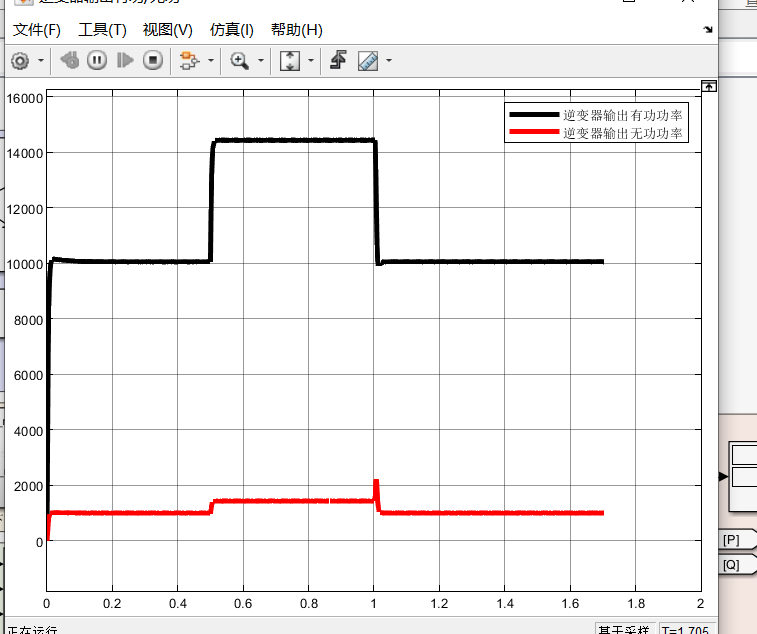This screenshot has width=757, height=634.
Task: Open the cursor measurements ruler icon
Action: click(x=368, y=61)
